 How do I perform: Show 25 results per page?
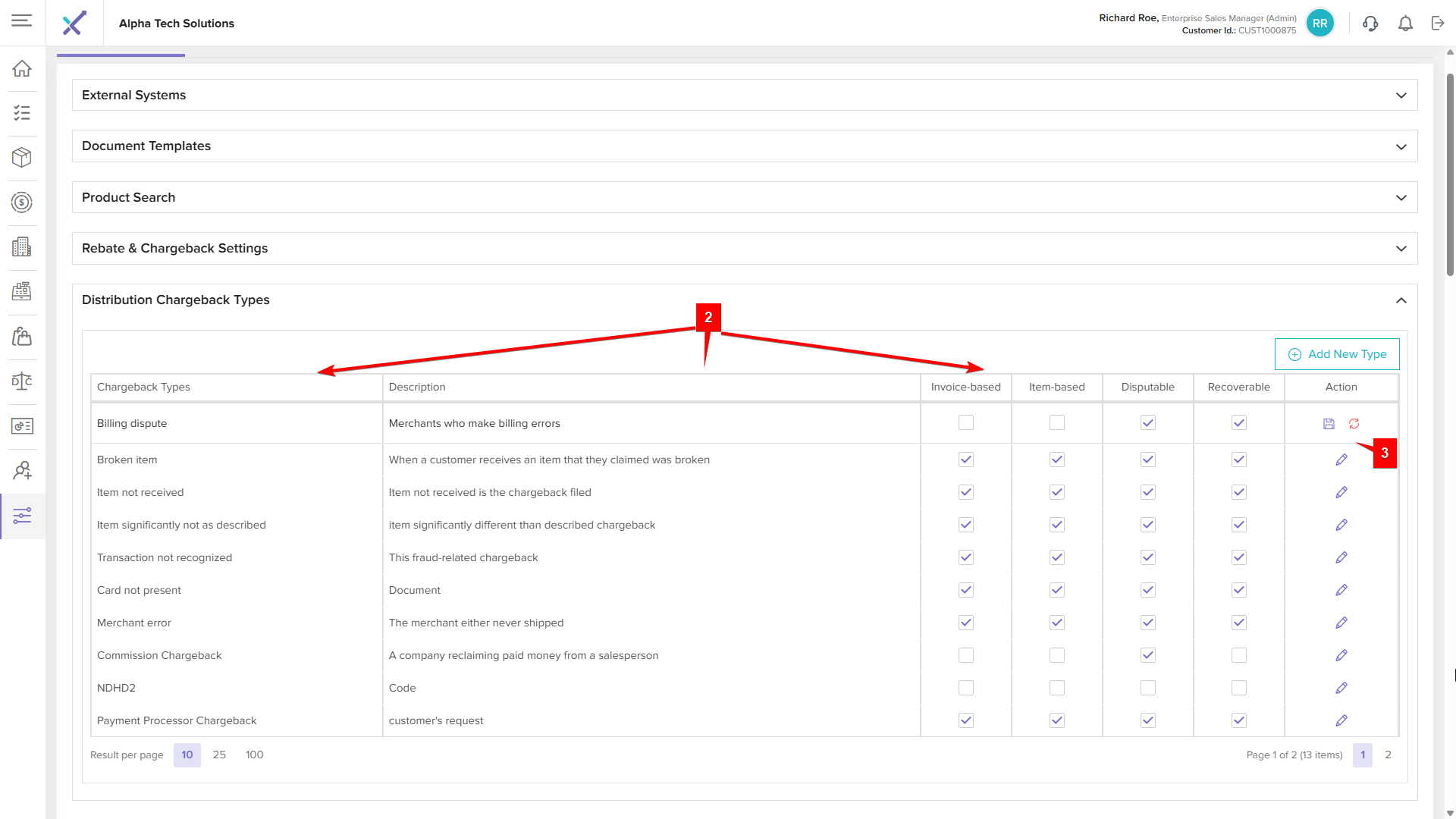coord(219,755)
